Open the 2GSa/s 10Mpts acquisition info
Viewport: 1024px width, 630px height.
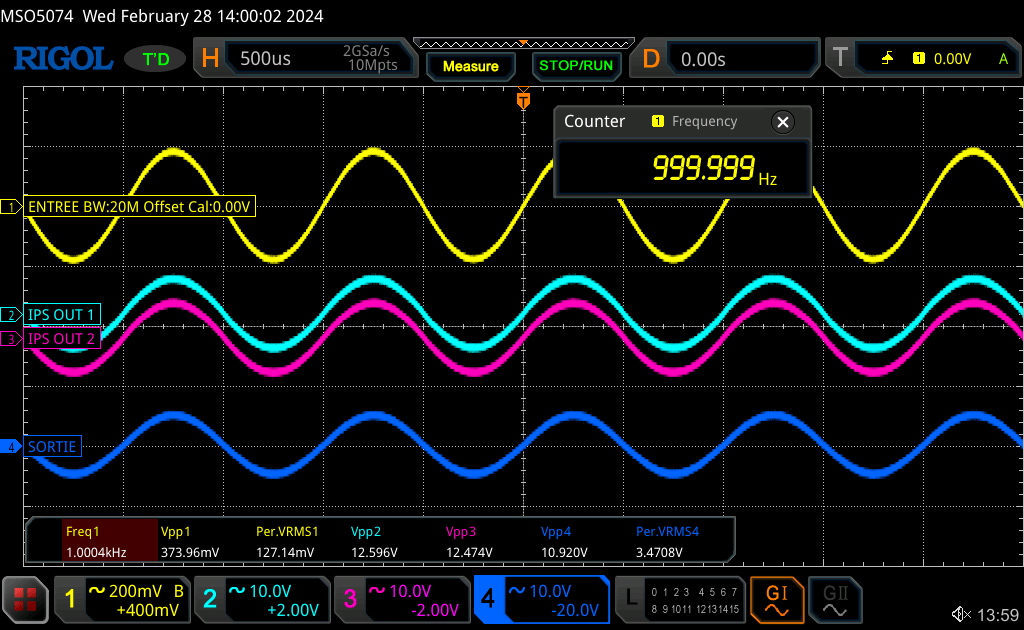coord(372,58)
